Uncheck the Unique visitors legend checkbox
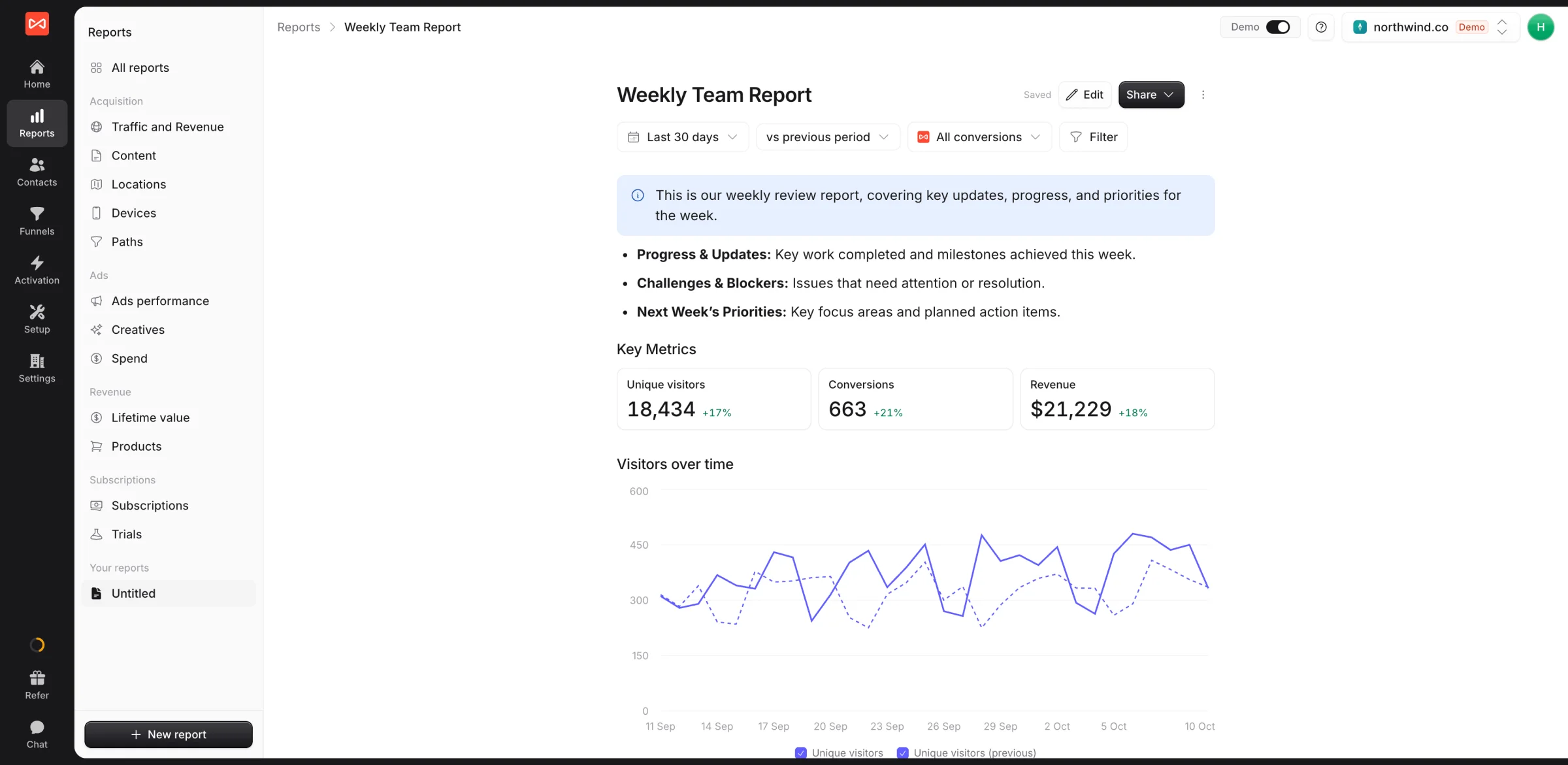The height and width of the screenshot is (765, 1568). (x=801, y=753)
